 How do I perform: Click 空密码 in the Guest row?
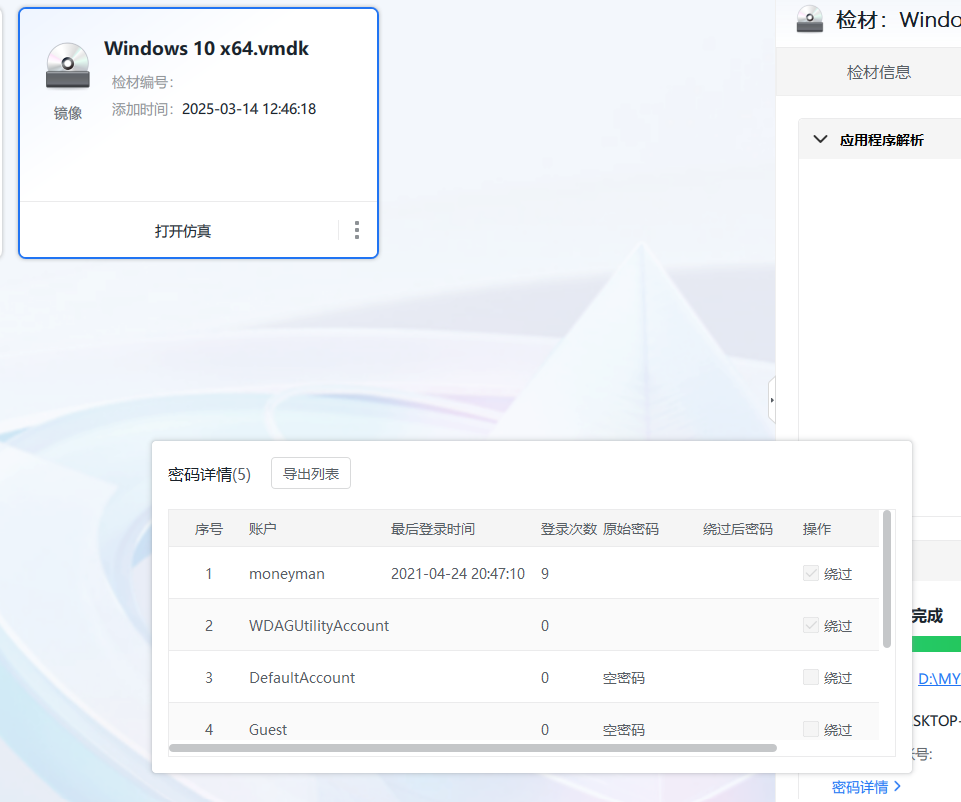click(623, 730)
